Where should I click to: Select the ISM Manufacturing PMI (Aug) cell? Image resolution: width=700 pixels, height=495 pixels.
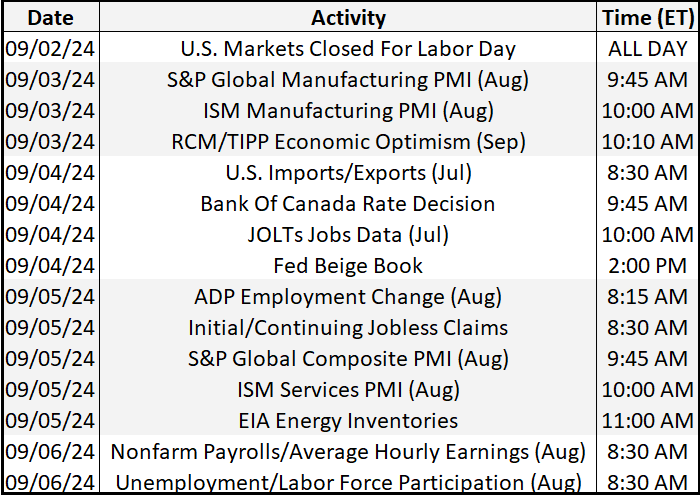(x=348, y=110)
